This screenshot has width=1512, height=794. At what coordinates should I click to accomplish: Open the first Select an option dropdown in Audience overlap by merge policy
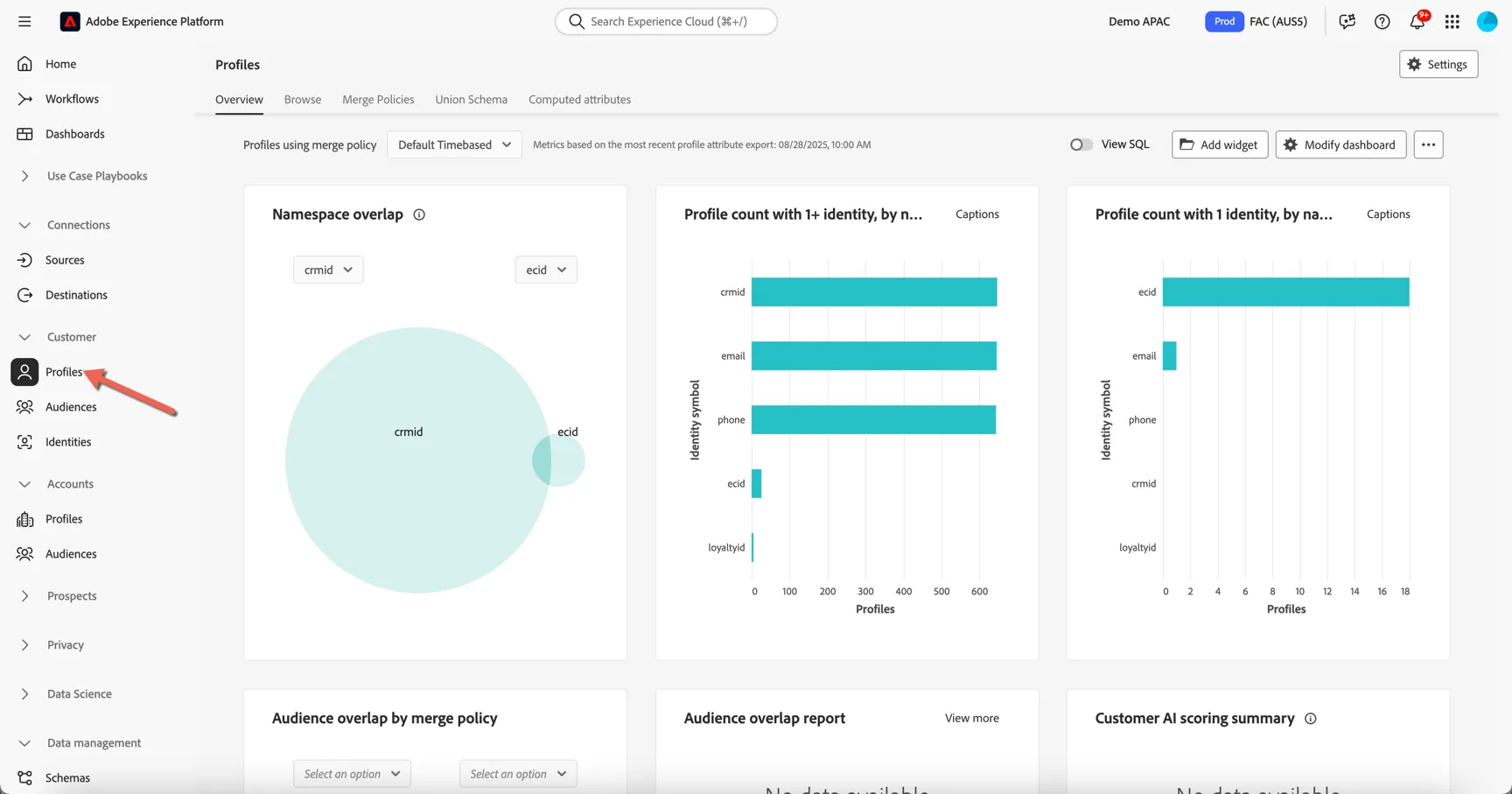tap(352, 774)
